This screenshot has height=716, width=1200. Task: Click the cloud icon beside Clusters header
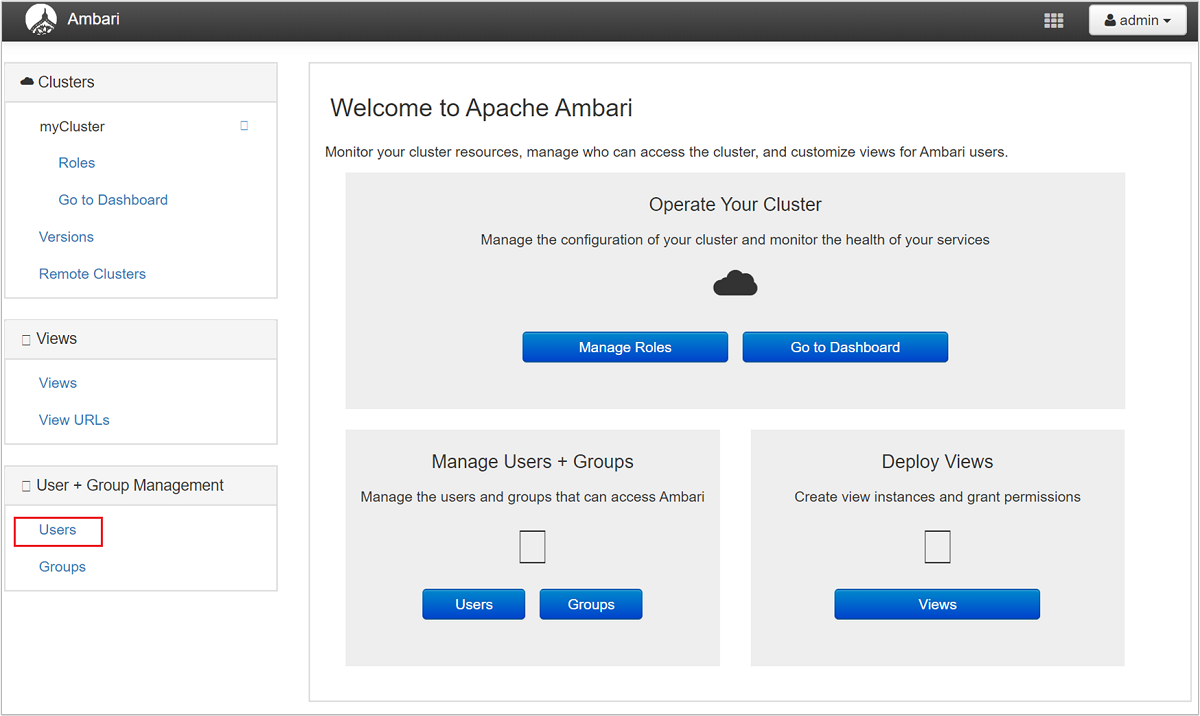point(26,81)
